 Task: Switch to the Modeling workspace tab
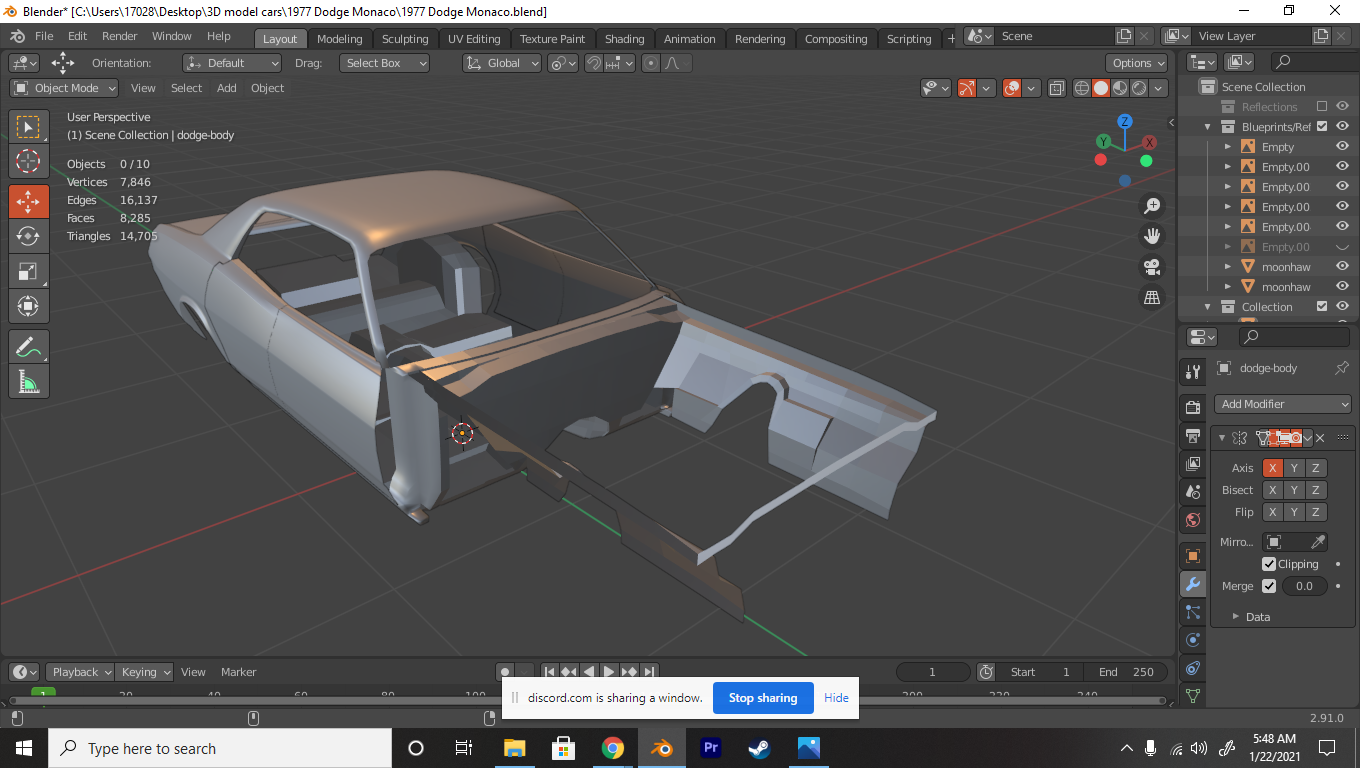[x=340, y=39]
